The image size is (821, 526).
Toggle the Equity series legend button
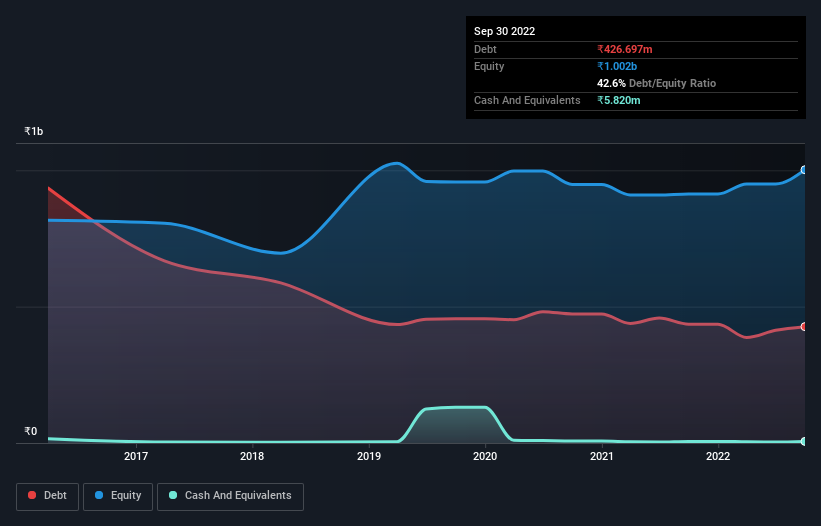[118, 496]
